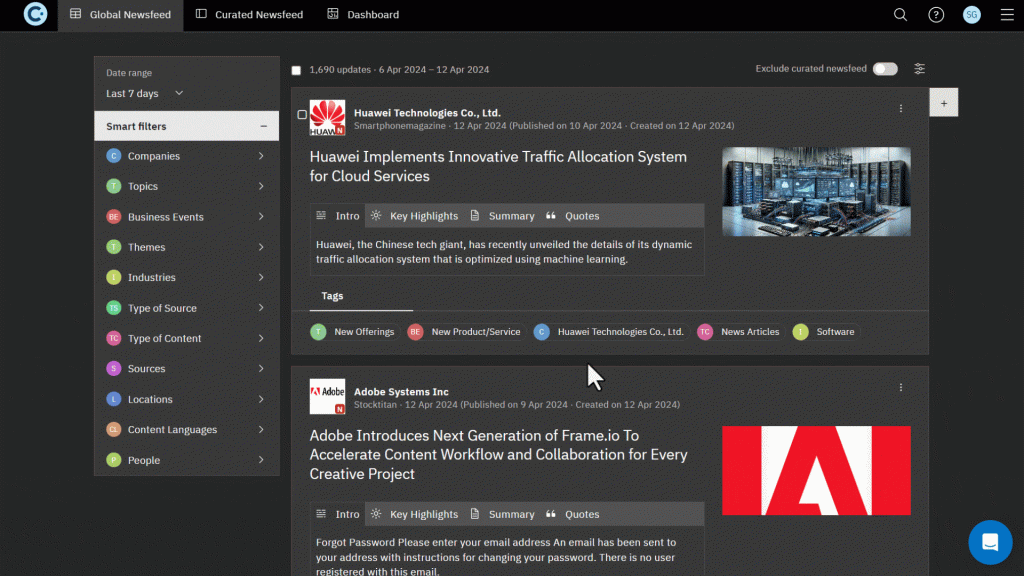Check the select-all updates checkbox

click(296, 69)
